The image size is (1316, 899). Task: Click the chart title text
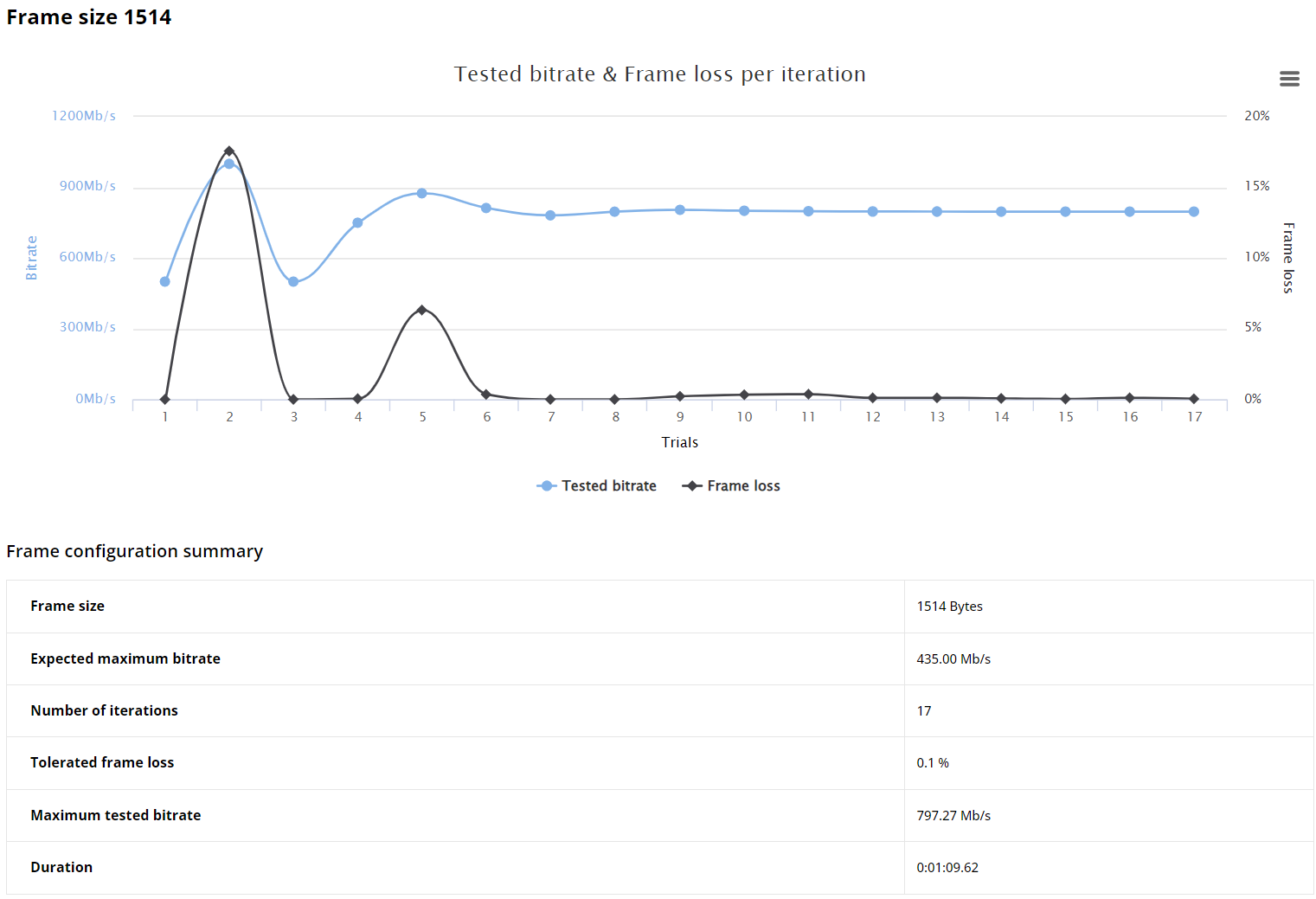(659, 74)
